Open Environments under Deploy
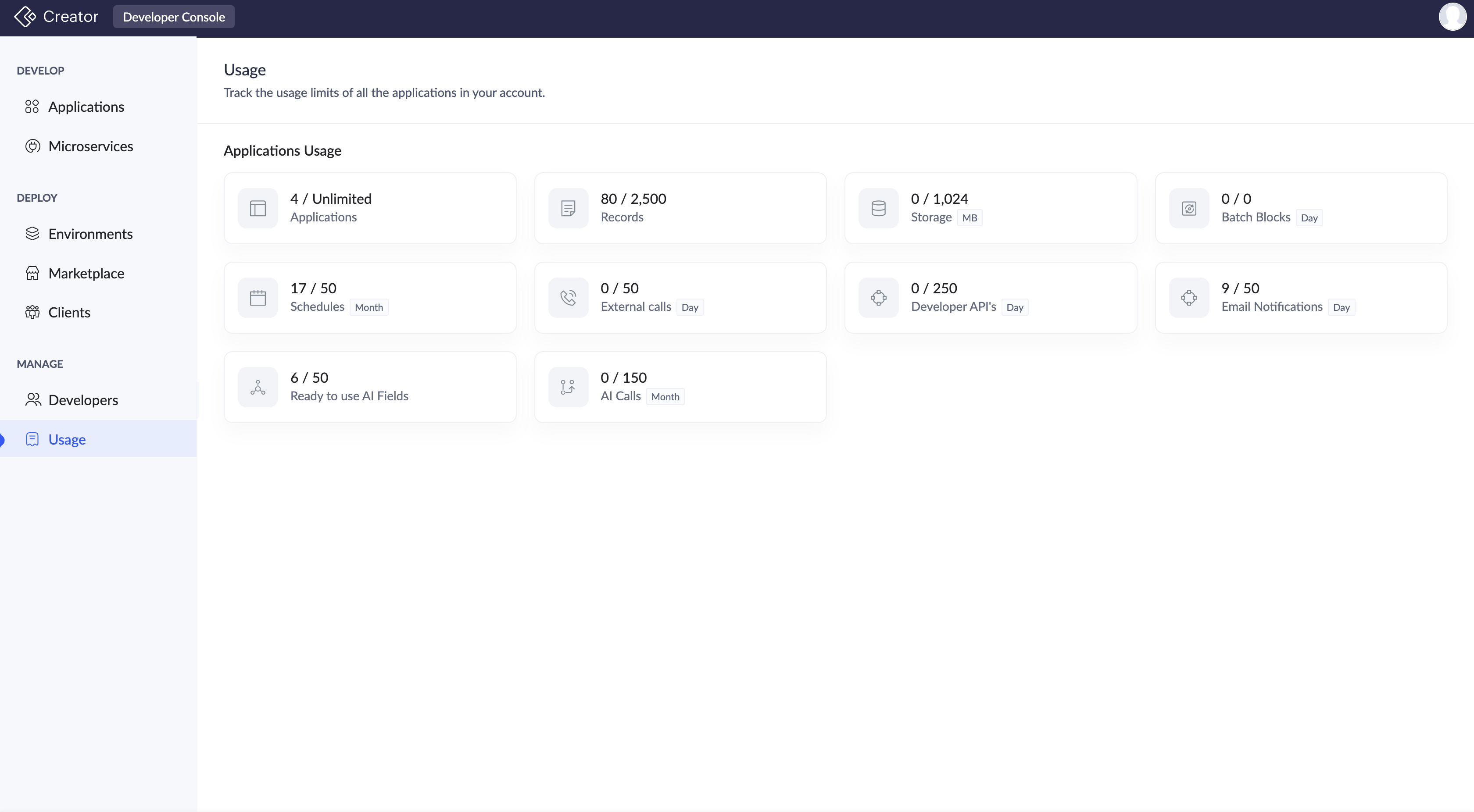This screenshot has height=812, width=1474. coord(90,234)
